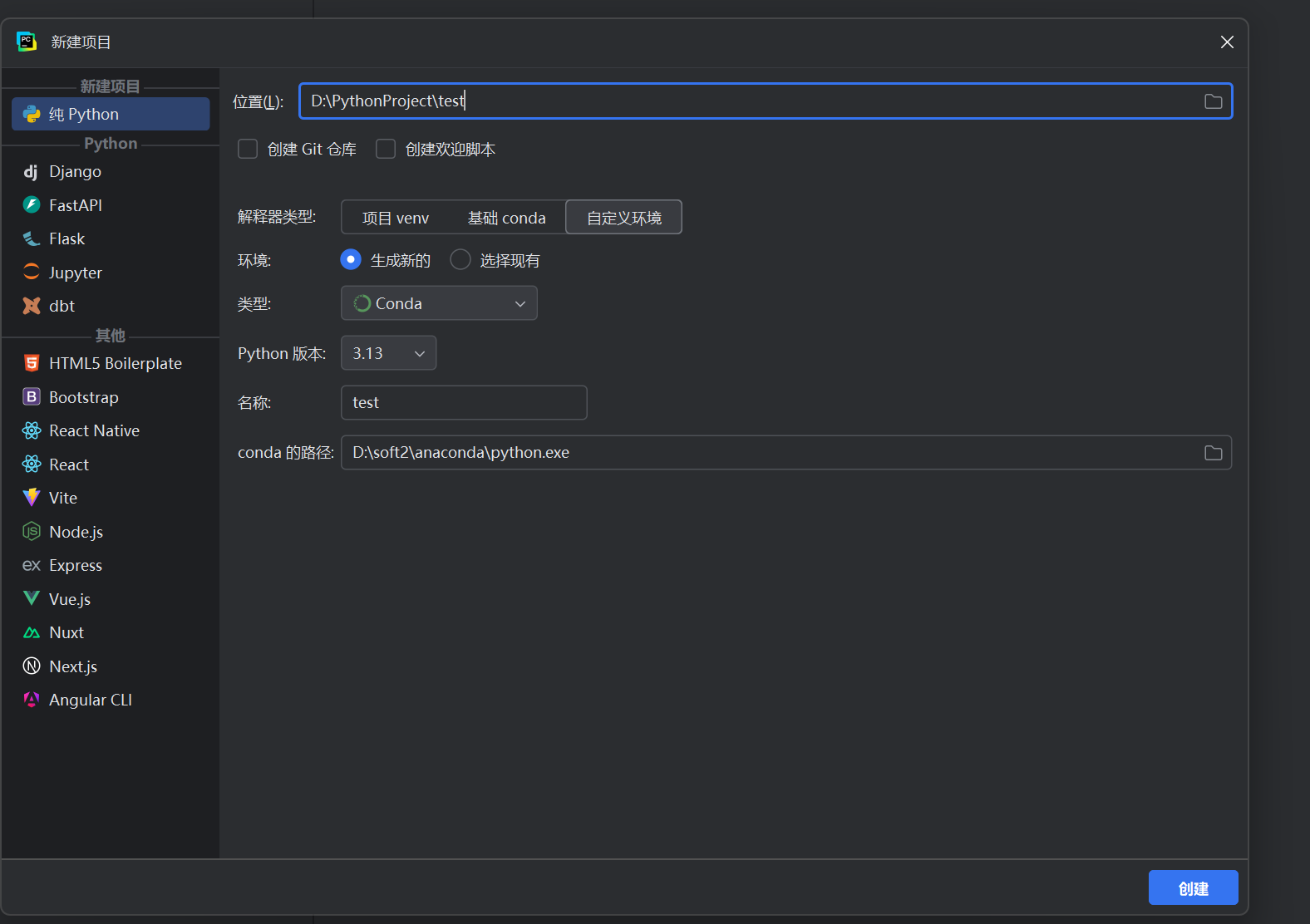This screenshot has width=1310, height=924.
Task: Select the Node.js project icon
Action: click(32, 531)
